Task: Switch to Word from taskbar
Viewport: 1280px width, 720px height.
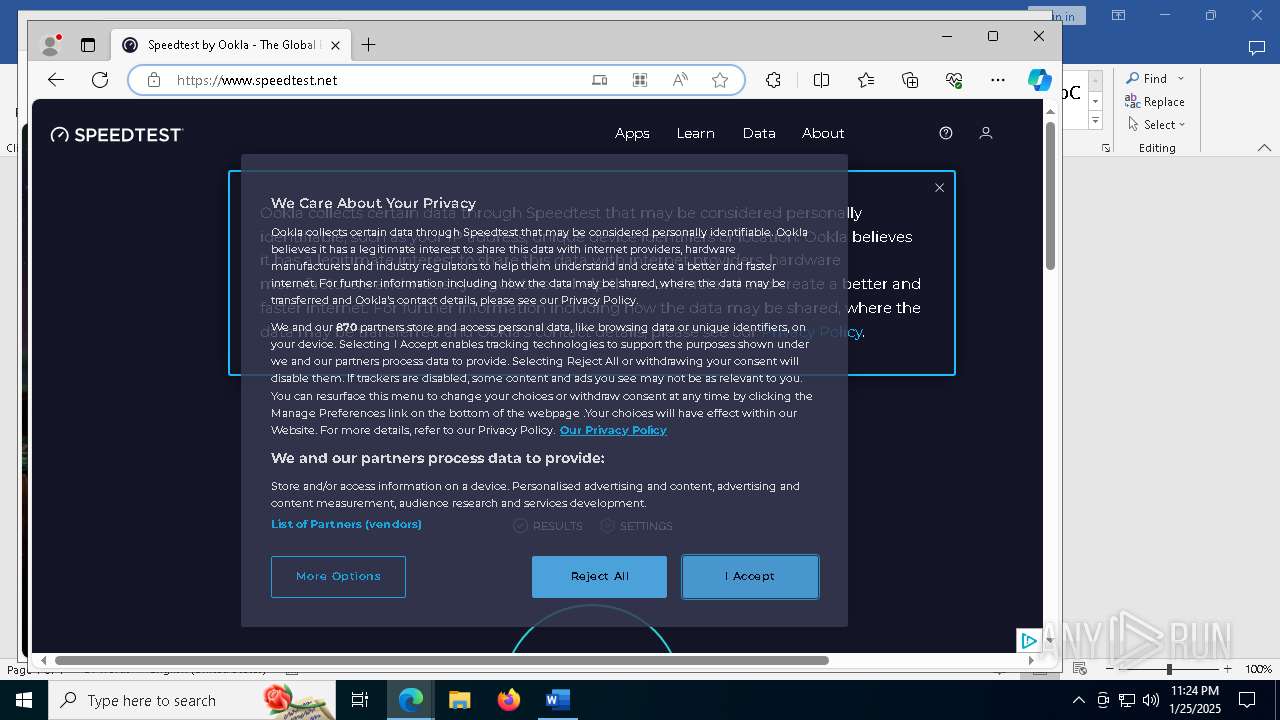Action: point(557,700)
